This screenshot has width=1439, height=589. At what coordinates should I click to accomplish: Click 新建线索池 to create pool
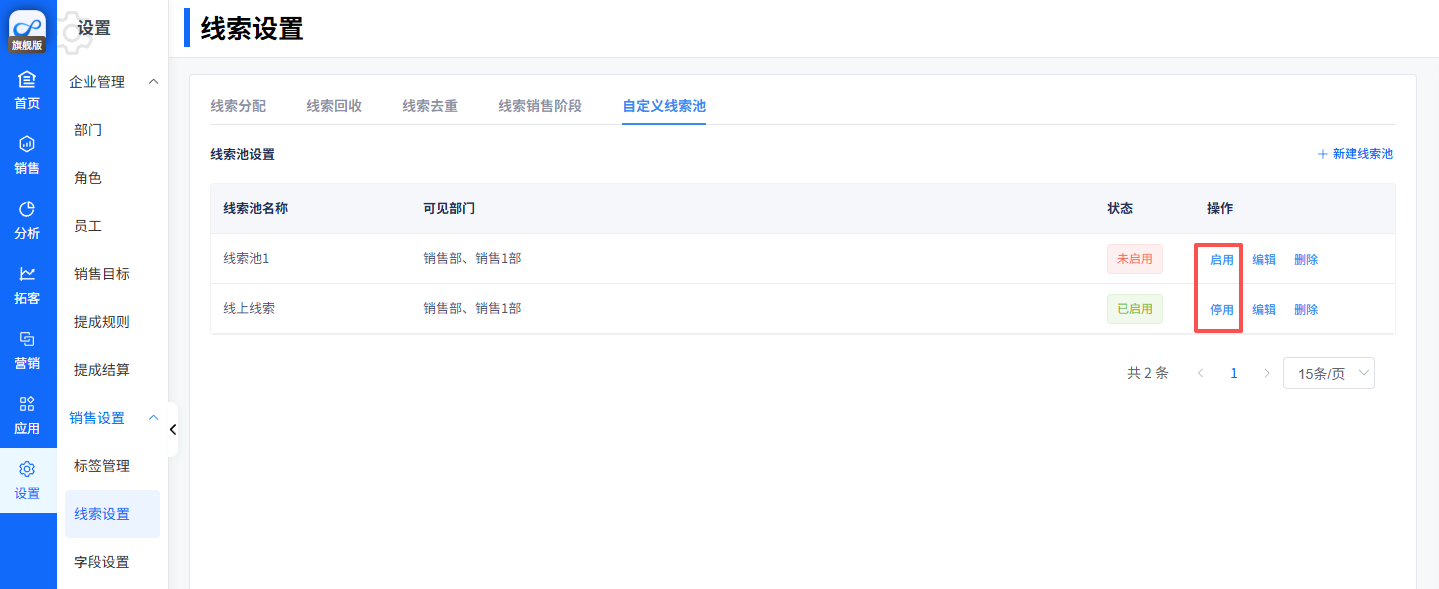(1355, 154)
